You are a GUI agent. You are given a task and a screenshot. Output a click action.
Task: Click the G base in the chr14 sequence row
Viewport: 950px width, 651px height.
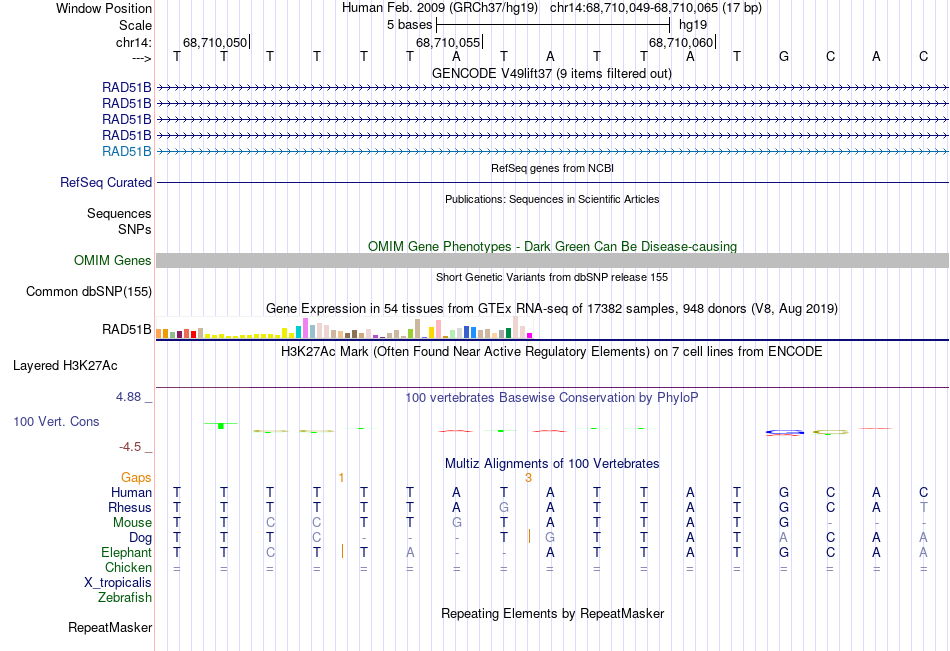[783, 56]
